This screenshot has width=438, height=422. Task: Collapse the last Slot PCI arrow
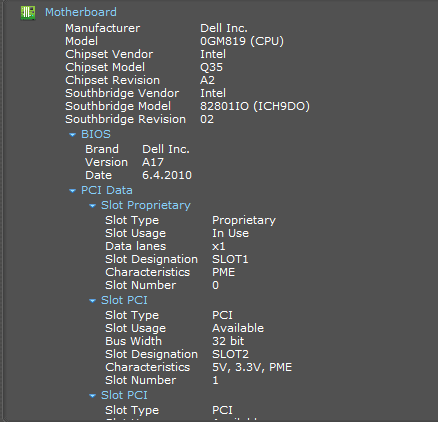click(92, 396)
